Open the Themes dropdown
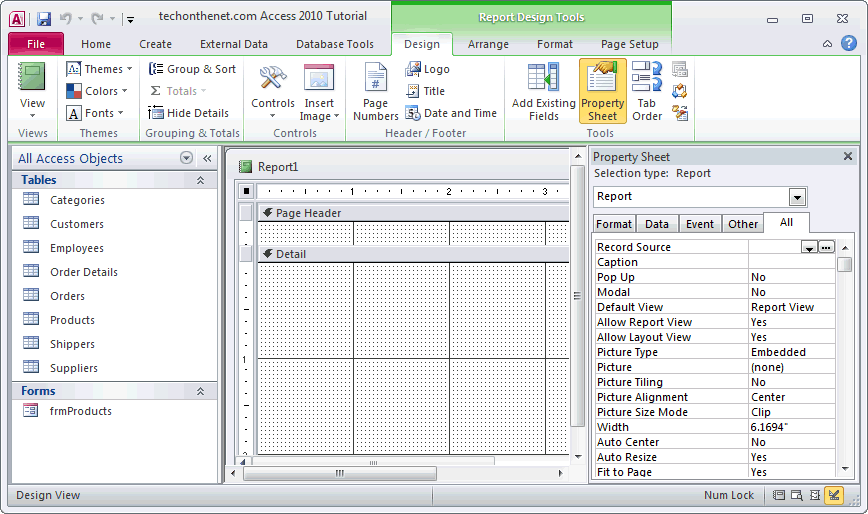Viewport: 868px width, 514px height. (100, 69)
